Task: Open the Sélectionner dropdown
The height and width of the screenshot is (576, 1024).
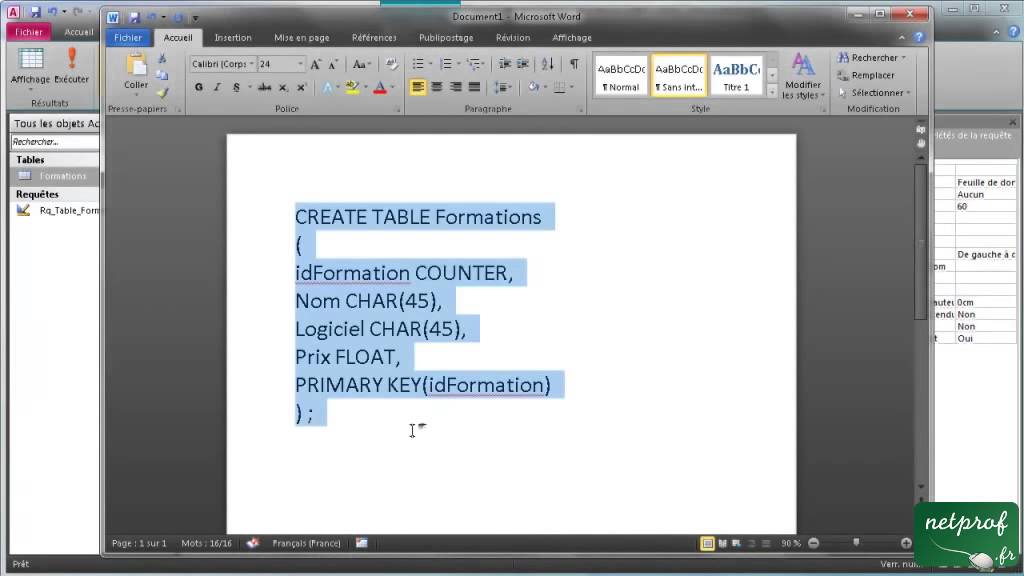Action: click(x=873, y=93)
